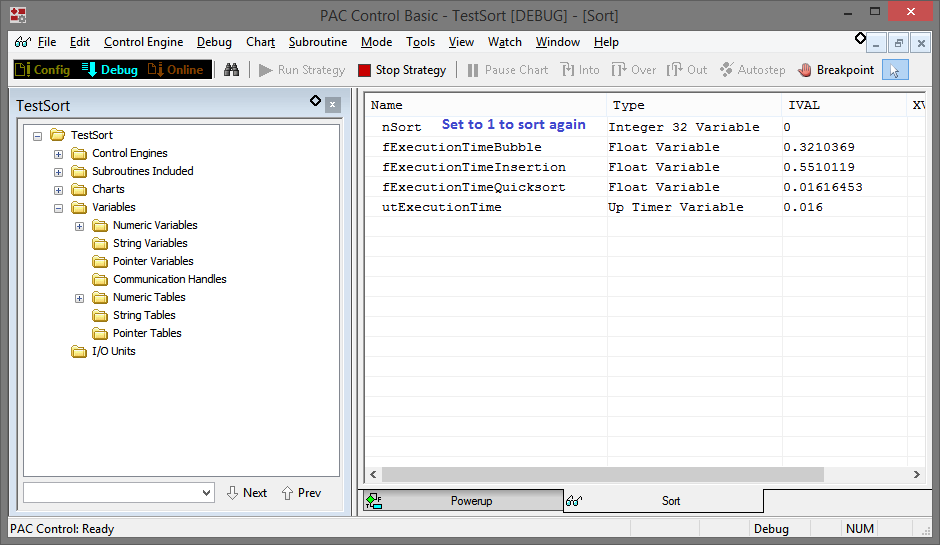Open the Window menu
This screenshot has width=940, height=545.
coord(558,42)
